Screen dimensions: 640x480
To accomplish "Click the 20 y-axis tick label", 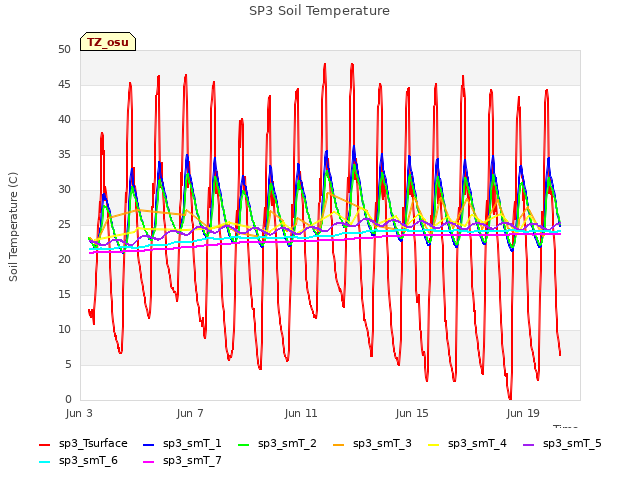I will click(64, 260).
